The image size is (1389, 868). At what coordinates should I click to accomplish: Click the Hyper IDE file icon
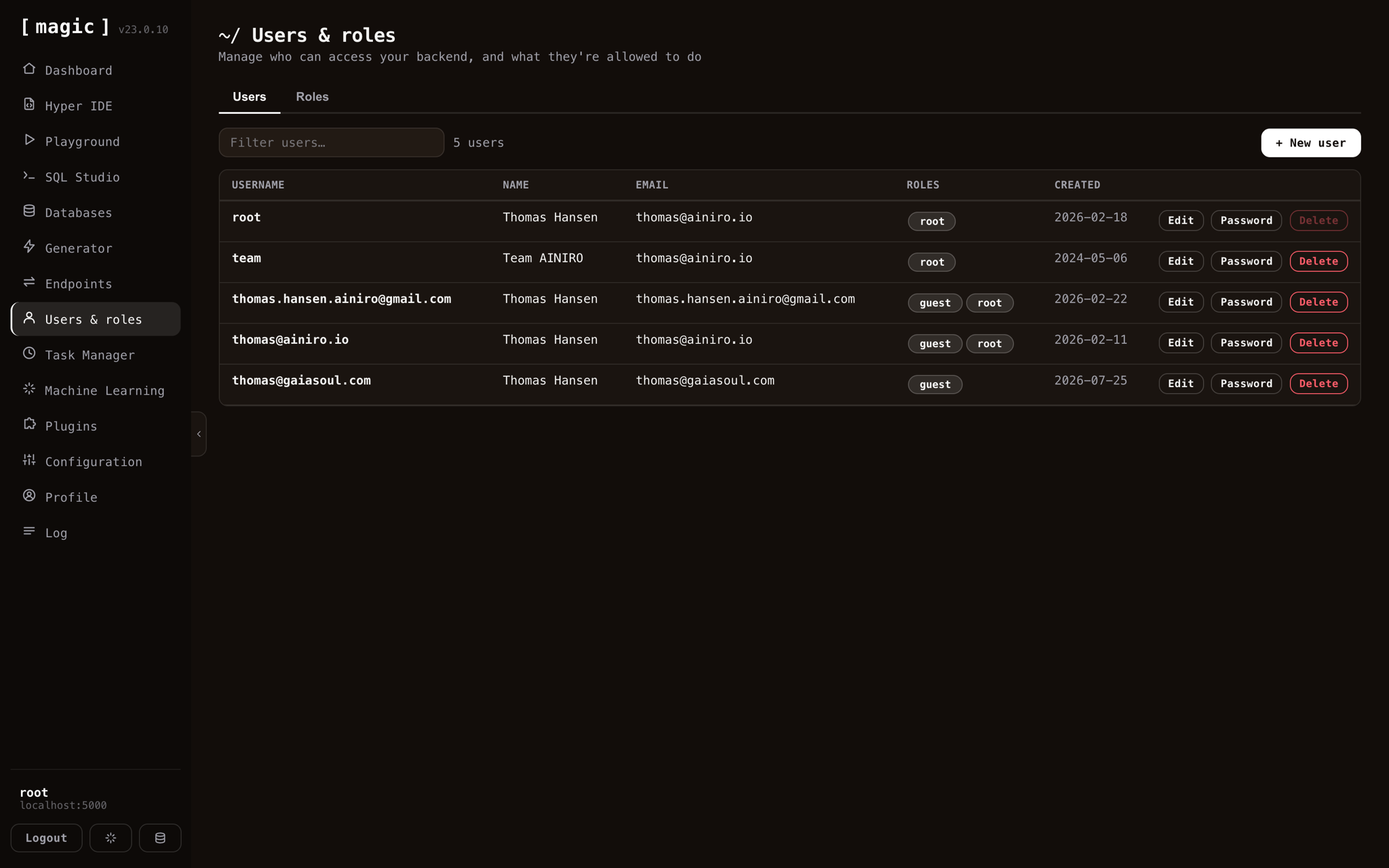tap(28, 104)
